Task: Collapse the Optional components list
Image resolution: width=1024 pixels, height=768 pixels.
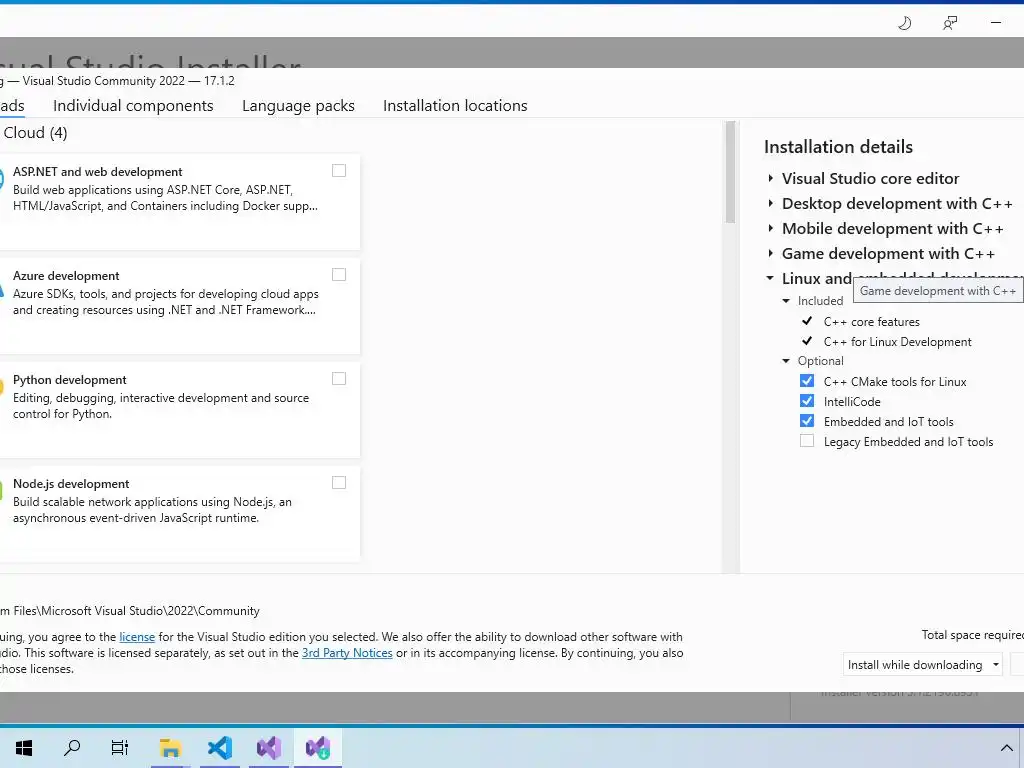Action: pyautogui.click(x=786, y=361)
